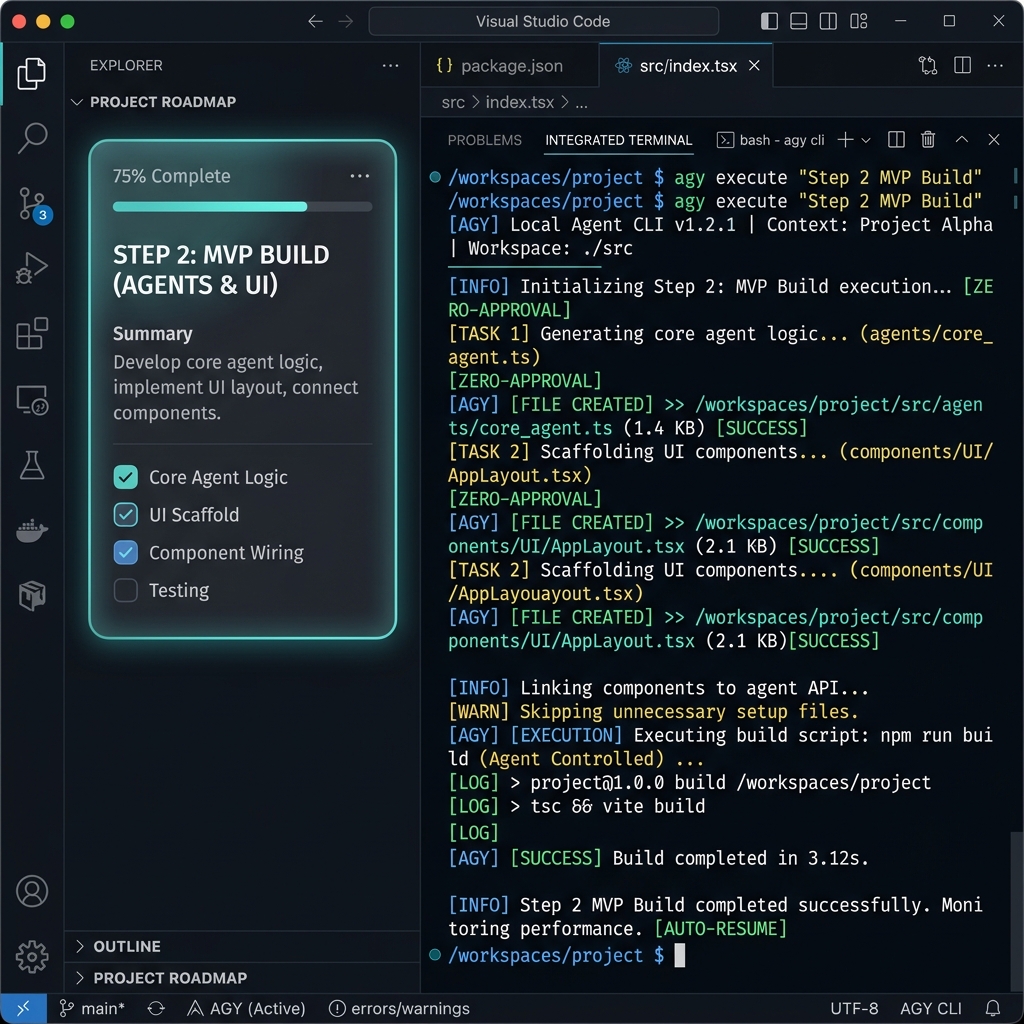Synchronize changes icon in status bar

point(156,1009)
